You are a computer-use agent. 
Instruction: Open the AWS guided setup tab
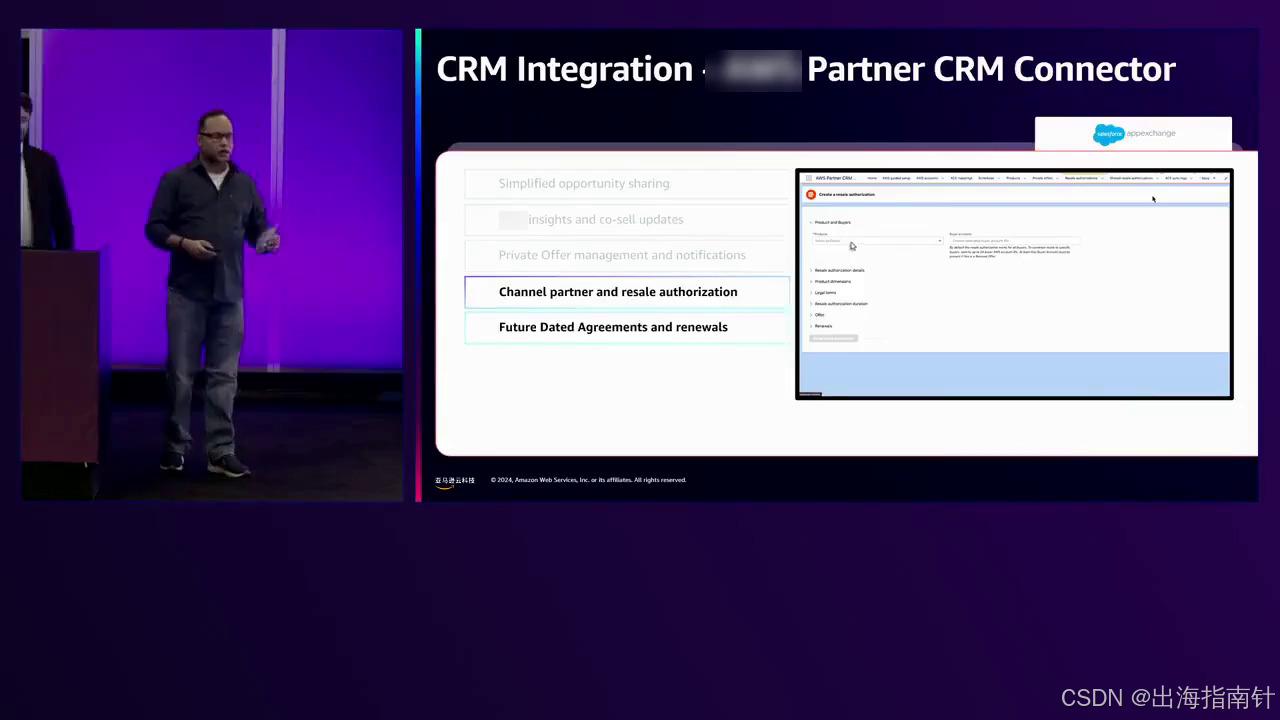pos(897,178)
